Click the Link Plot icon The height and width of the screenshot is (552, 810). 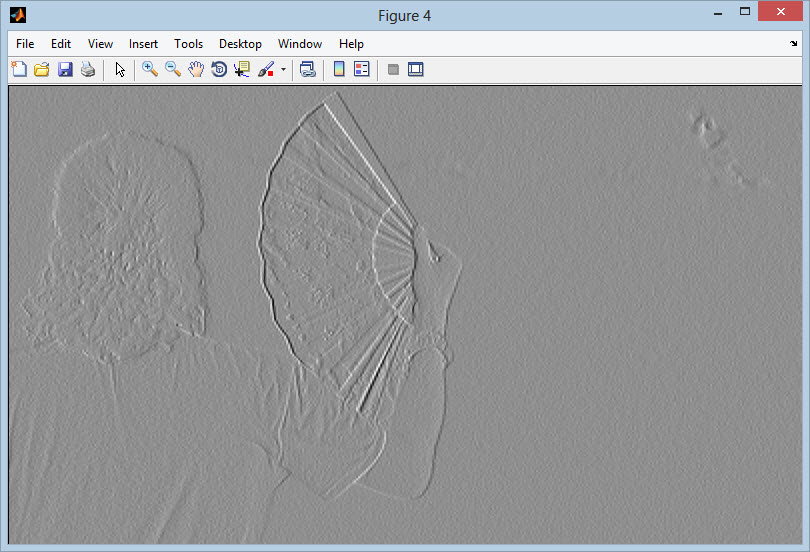pyautogui.click(x=308, y=69)
